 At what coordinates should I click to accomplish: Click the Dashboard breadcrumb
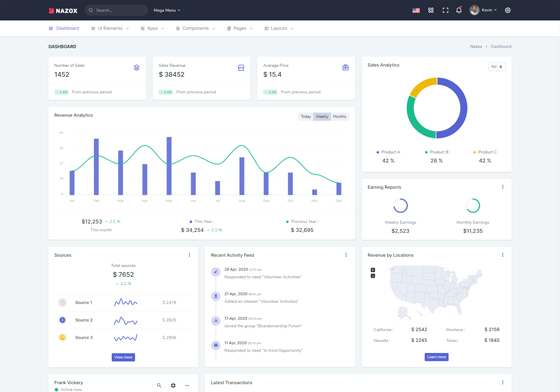501,46
